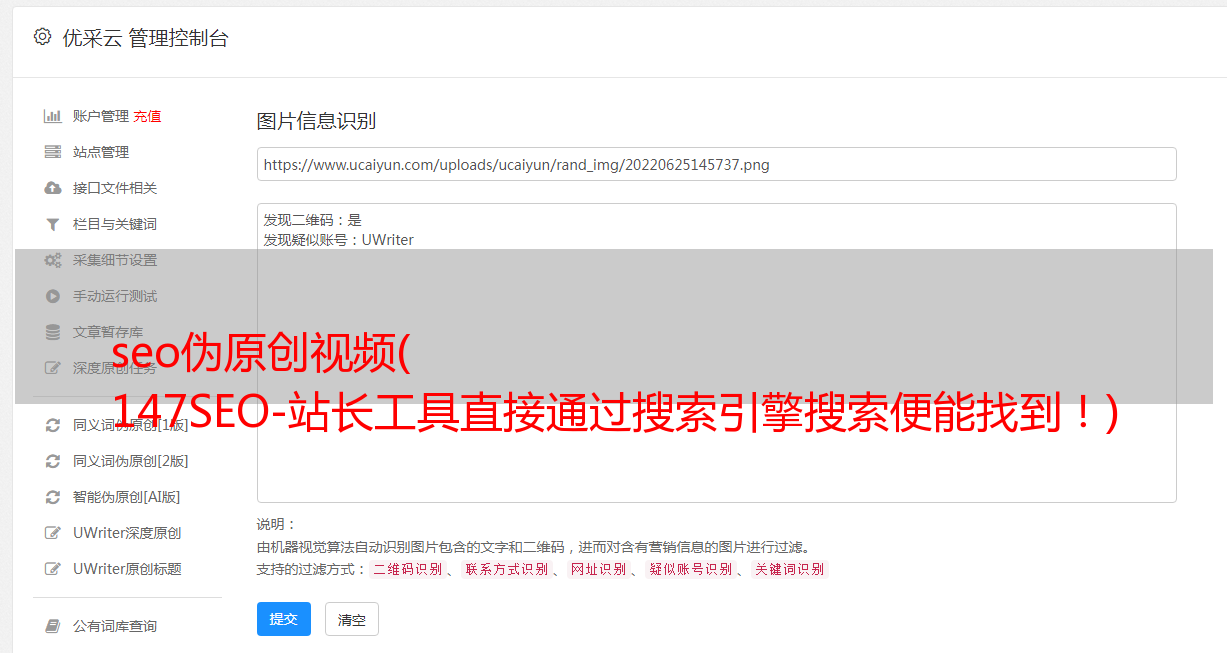Screen dimensions: 1227x653
Task: Open 同义词伪原创[1版] menu item
Action: coord(131,425)
